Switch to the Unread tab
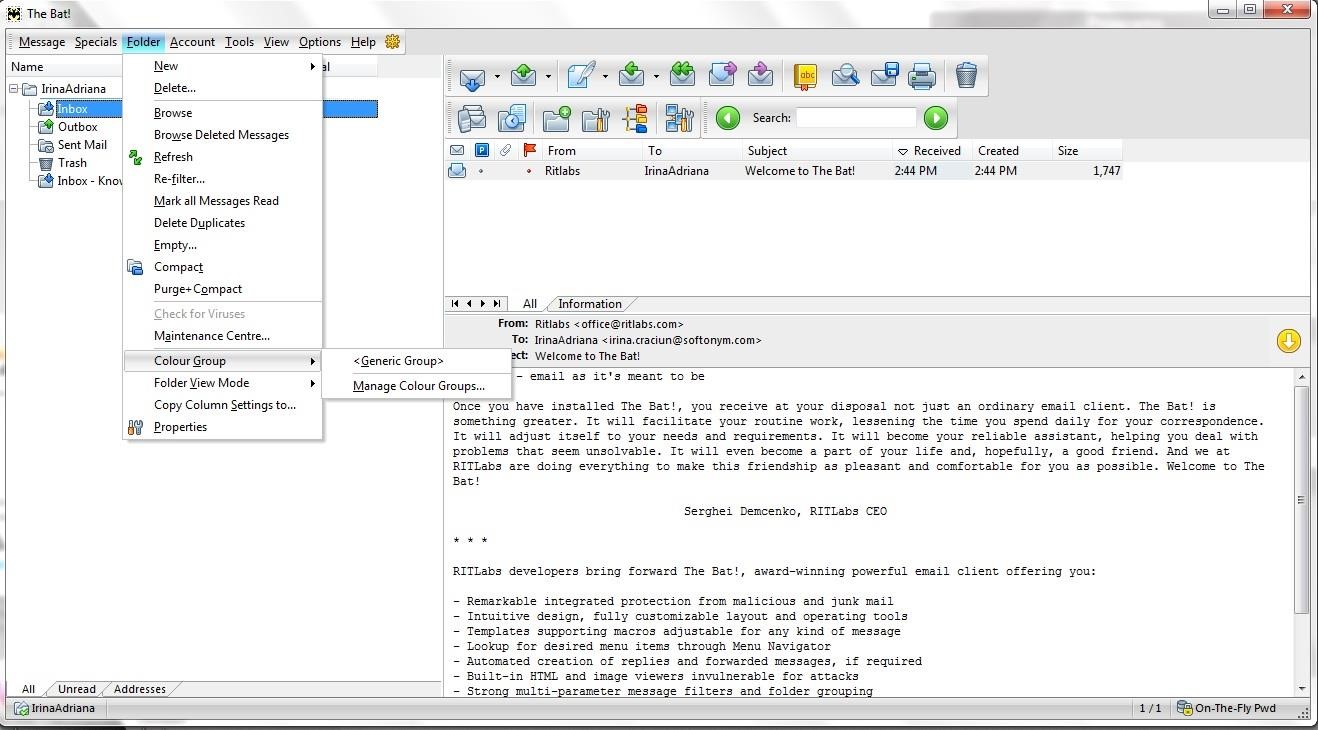Screen dimensions: 1318x730 tap(76, 689)
